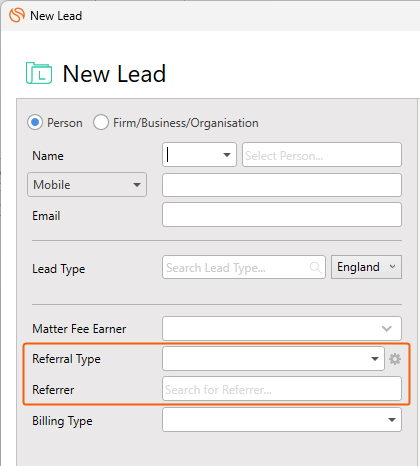Click the magnifier icon in Lead Type search
This screenshot has height=466, width=420.
[x=315, y=267]
